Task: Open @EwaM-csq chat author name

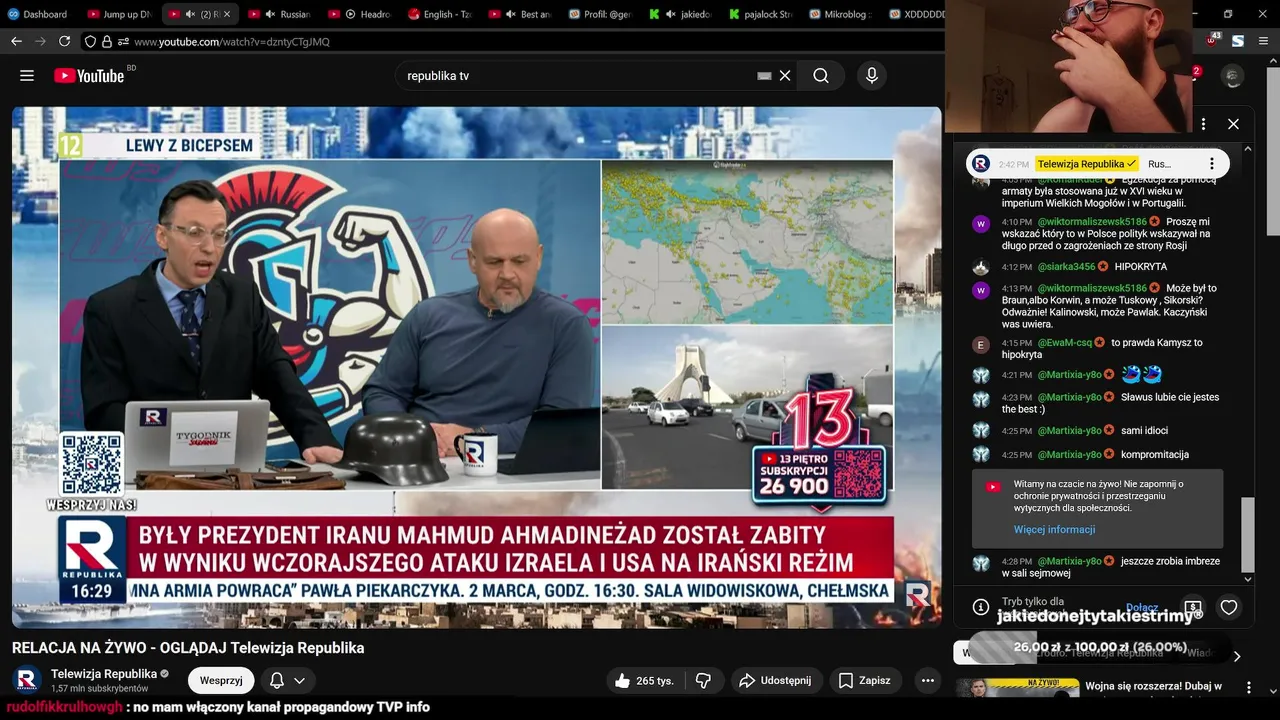Action: coord(1065,342)
